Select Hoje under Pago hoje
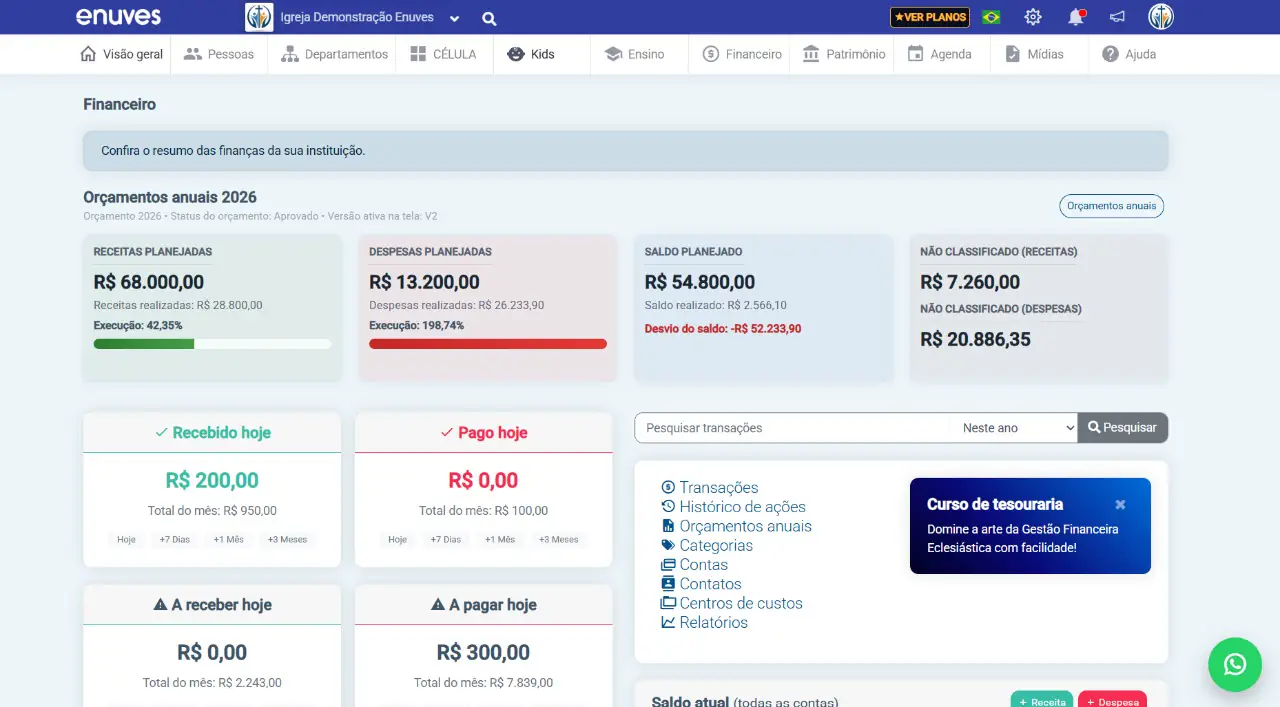 pyautogui.click(x=397, y=539)
